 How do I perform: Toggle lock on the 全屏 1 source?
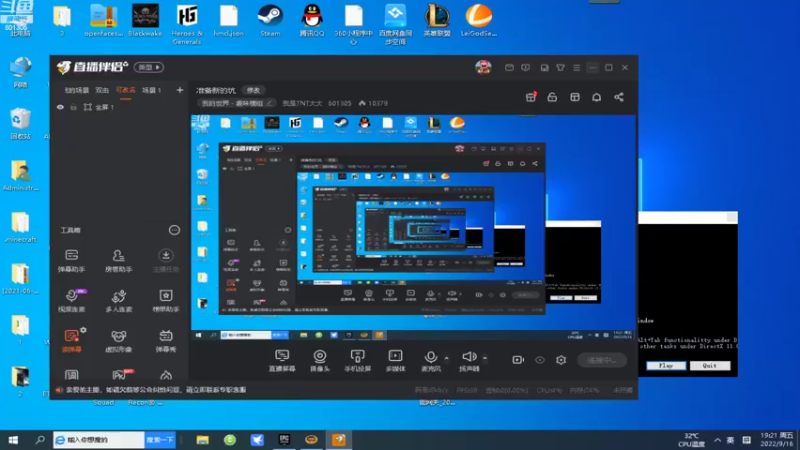[73, 107]
